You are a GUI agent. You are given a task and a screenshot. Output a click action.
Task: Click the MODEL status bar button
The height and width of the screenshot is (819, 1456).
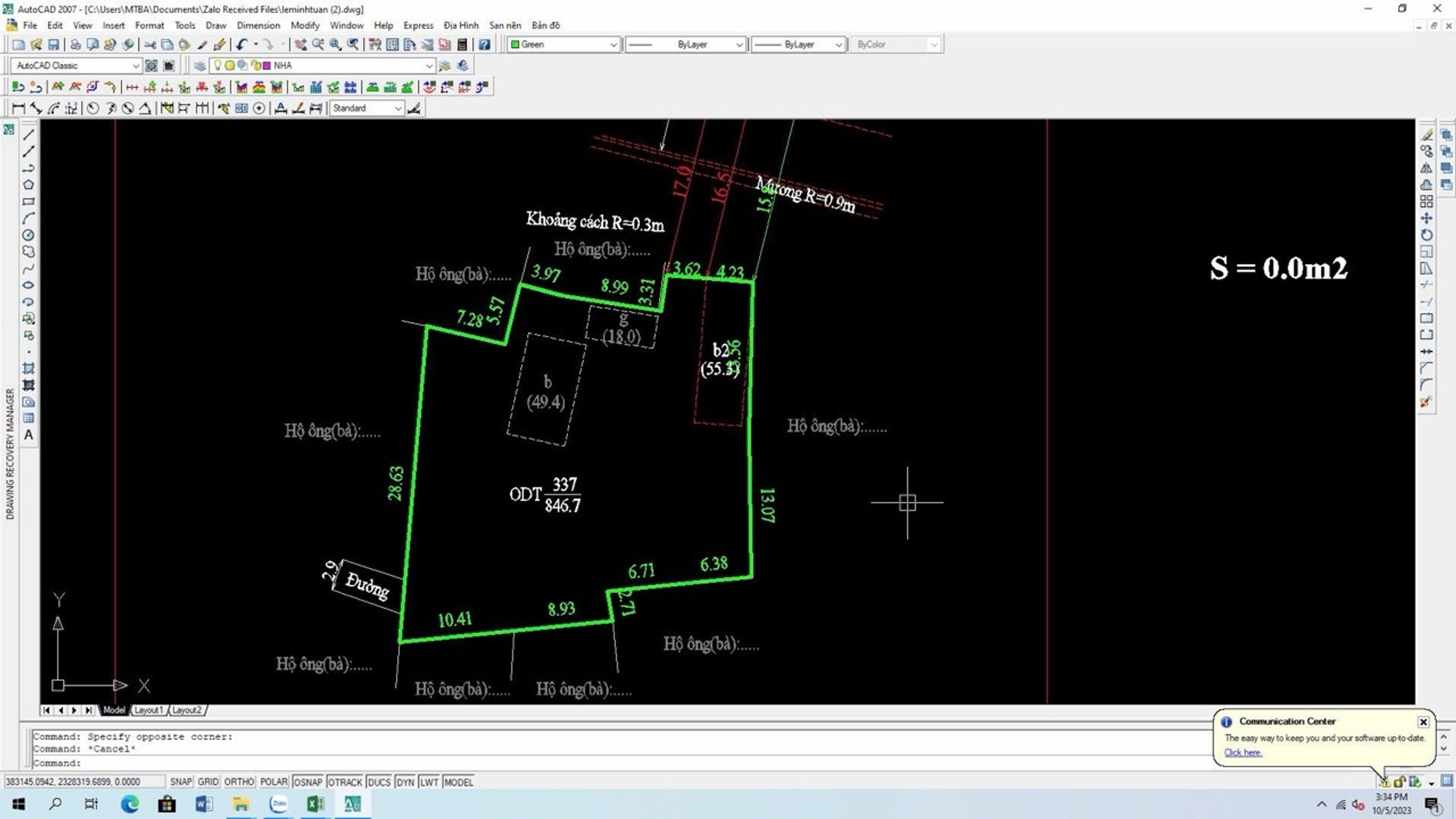[x=458, y=782]
